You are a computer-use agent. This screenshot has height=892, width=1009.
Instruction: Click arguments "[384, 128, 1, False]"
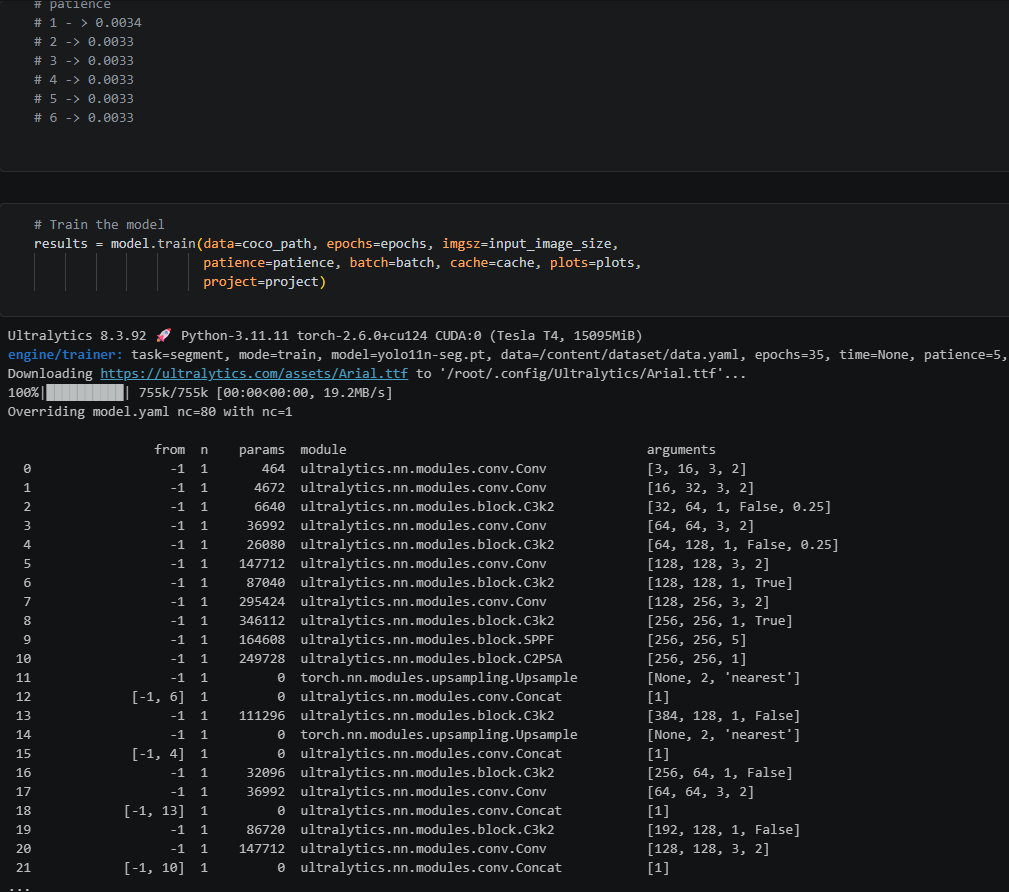point(723,716)
